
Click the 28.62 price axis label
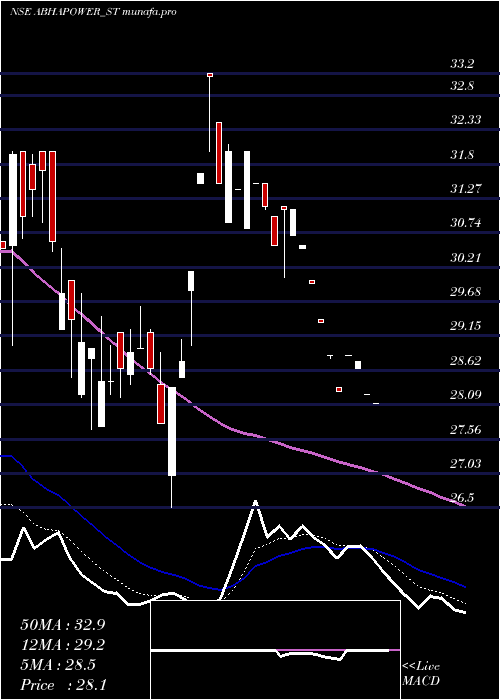pos(466,361)
